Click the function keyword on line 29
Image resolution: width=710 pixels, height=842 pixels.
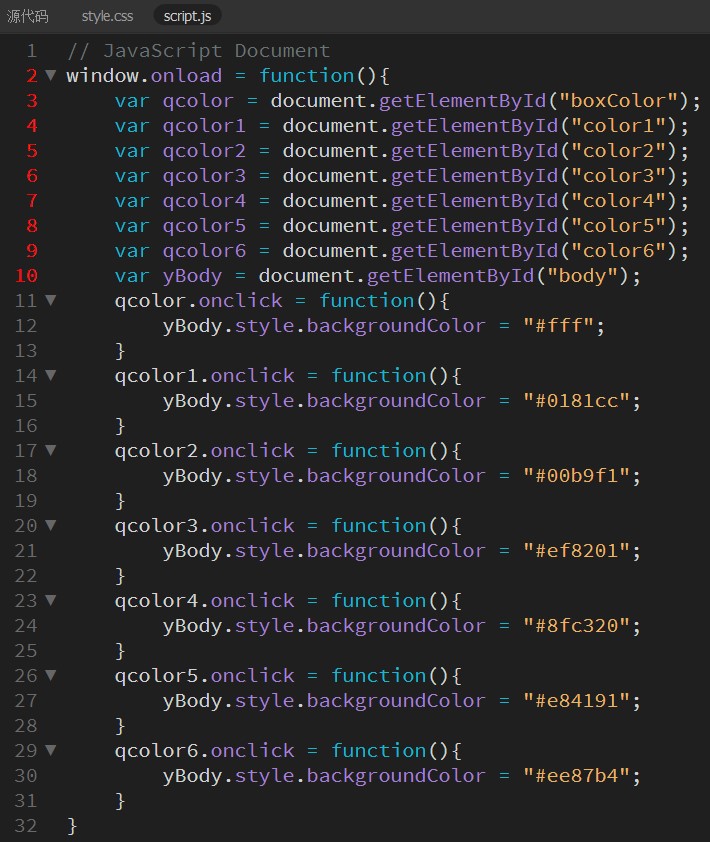[x=378, y=751]
